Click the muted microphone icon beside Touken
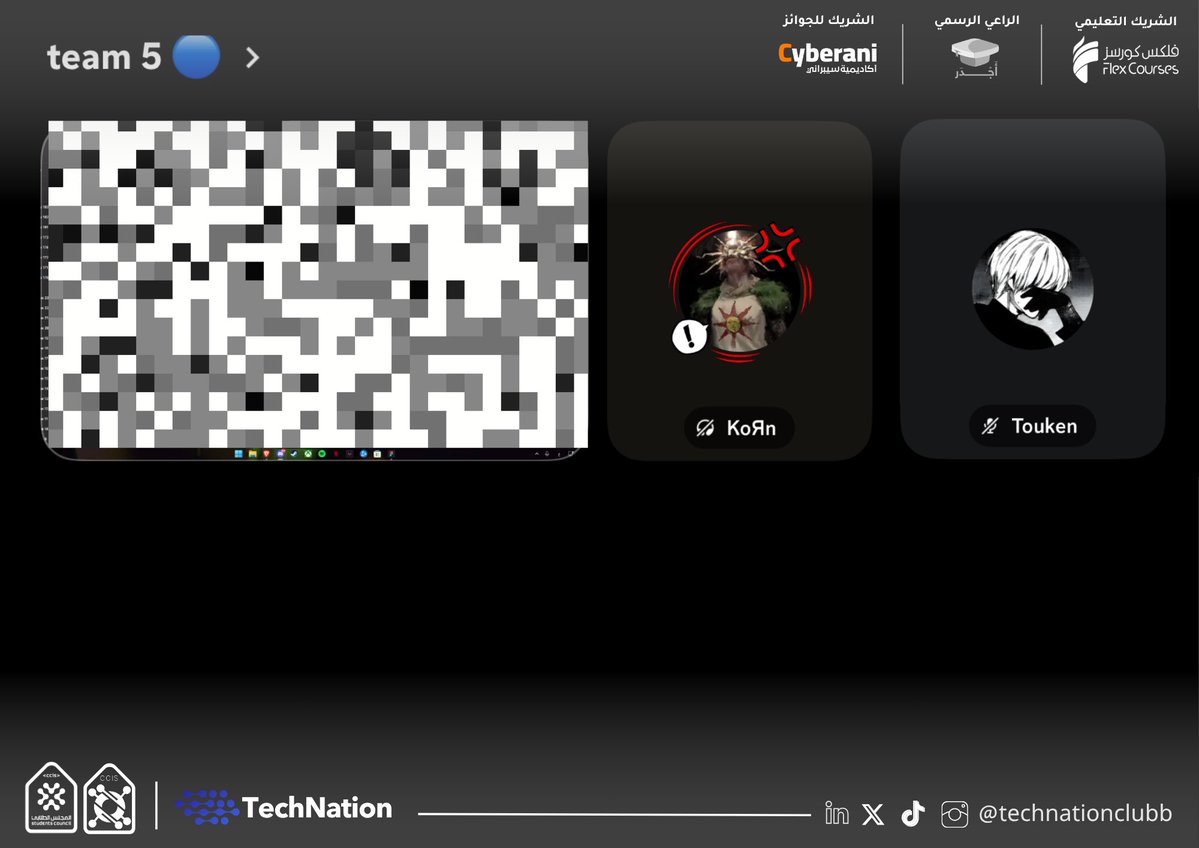 [990, 426]
